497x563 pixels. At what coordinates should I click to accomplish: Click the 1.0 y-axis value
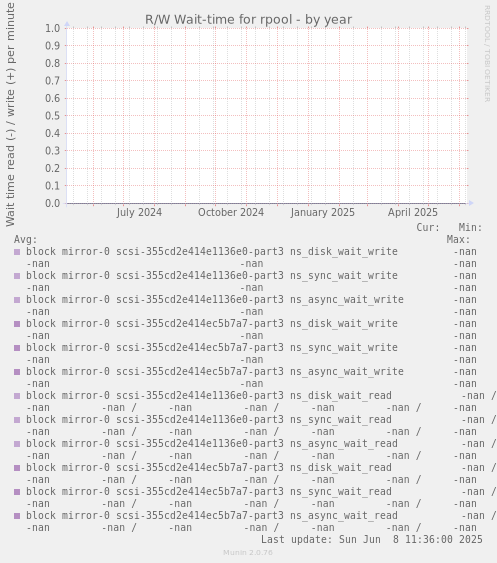(52, 28)
